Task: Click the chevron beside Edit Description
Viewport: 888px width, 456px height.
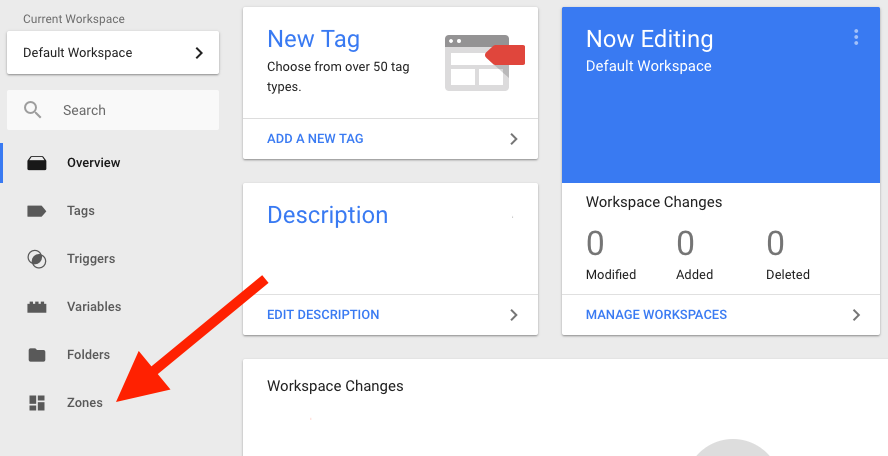Action: click(x=514, y=315)
